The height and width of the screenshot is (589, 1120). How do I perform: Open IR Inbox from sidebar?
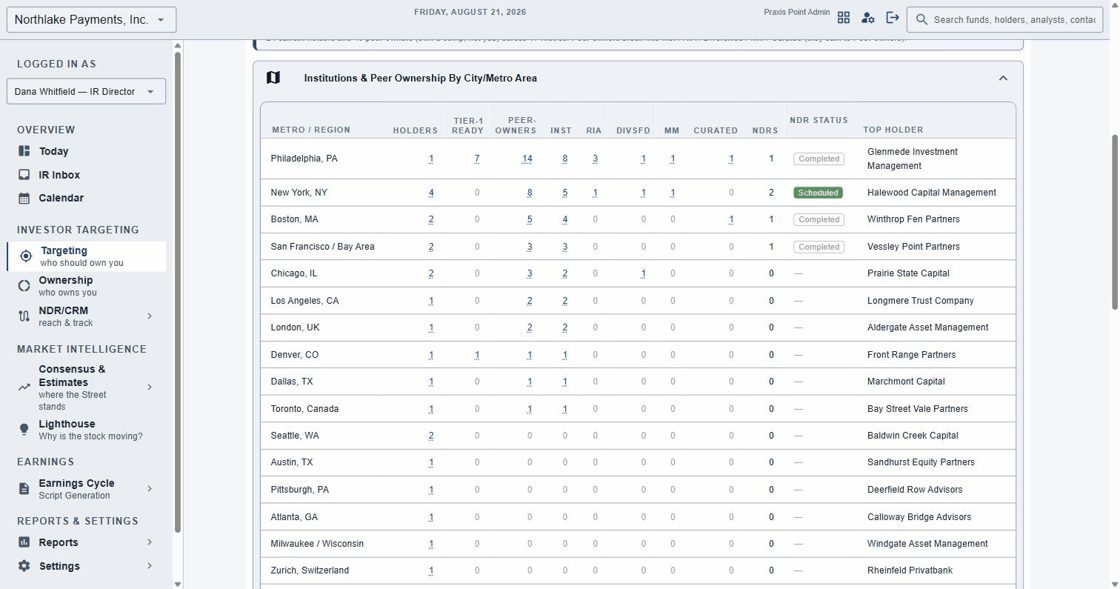click(59, 175)
